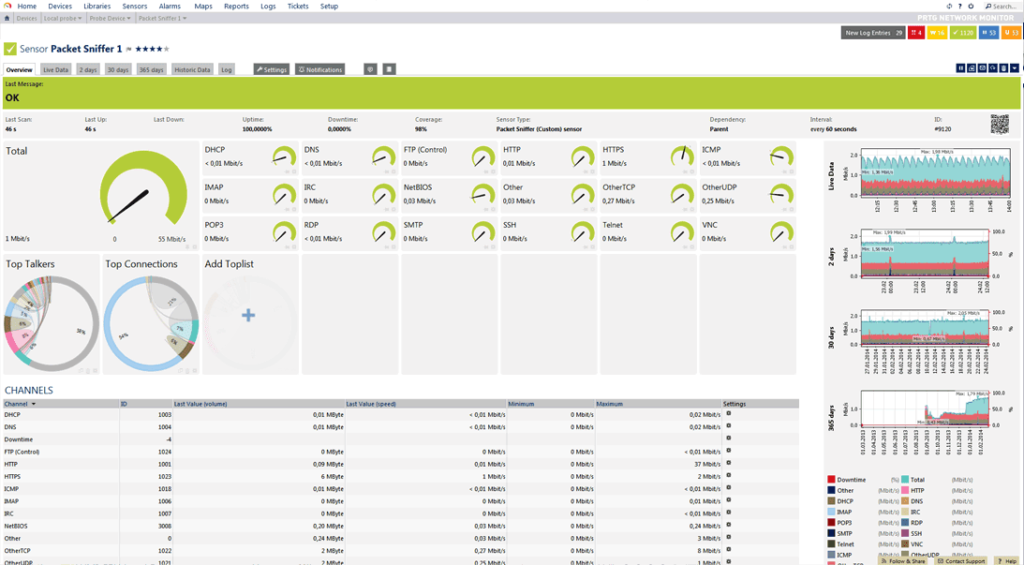The width and height of the screenshot is (1024, 565).
Task: Switch to the Historic Data tab
Action: [x=192, y=69]
